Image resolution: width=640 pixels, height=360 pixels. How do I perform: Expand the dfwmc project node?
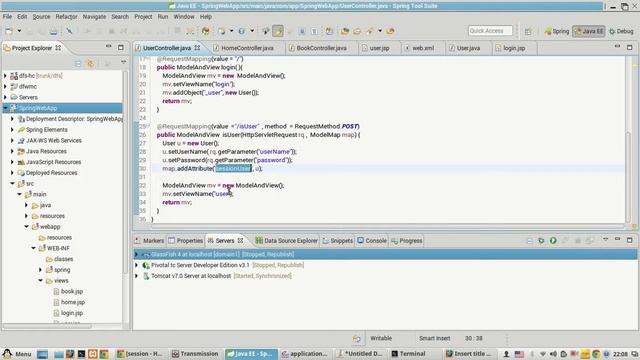tap(5, 87)
